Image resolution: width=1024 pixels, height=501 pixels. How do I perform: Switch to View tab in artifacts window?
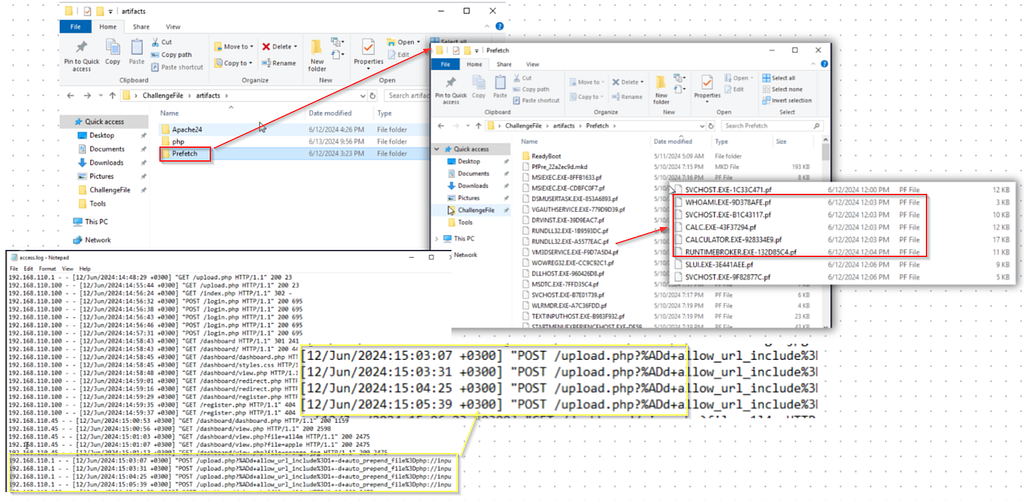[x=172, y=27]
